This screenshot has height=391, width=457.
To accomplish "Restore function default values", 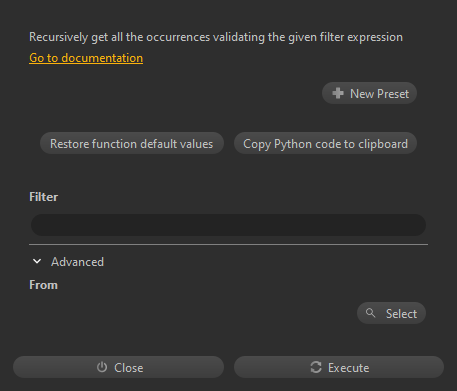I will [x=132, y=143].
